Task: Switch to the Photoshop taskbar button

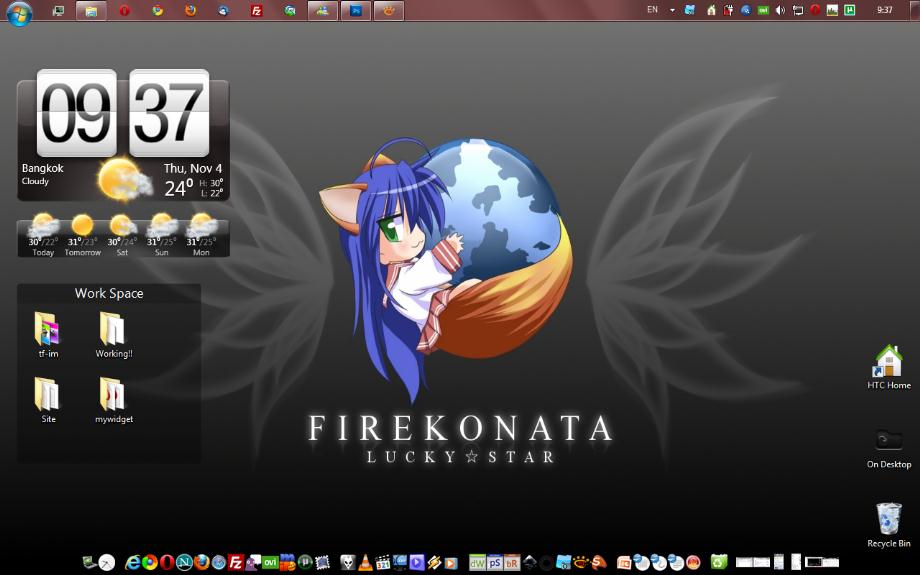Action: (x=356, y=11)
